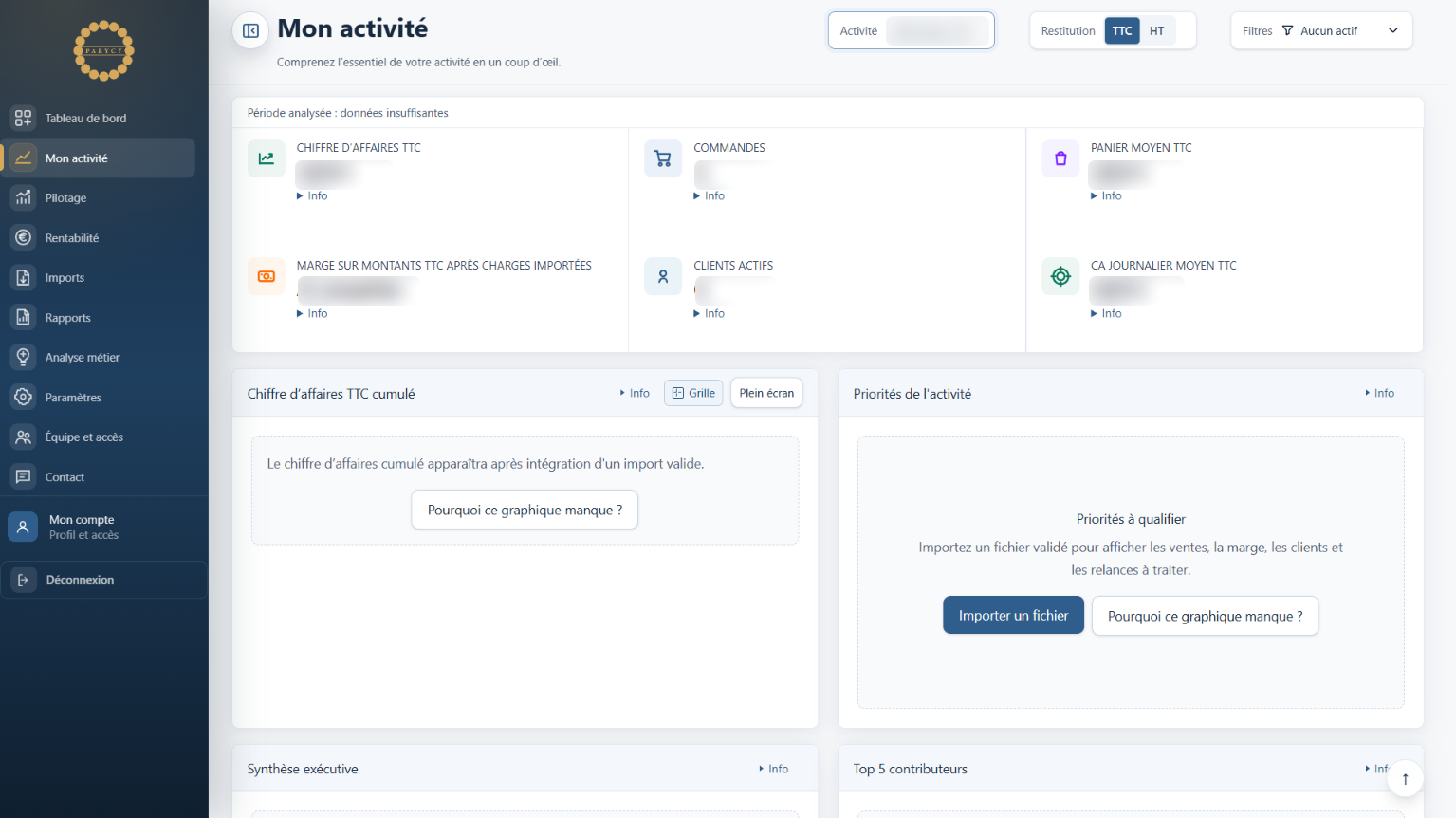Expand Info under Chiffre d'affaires TTC
The height and width of the screenshot is (818, 1456).
pos(312,195)
